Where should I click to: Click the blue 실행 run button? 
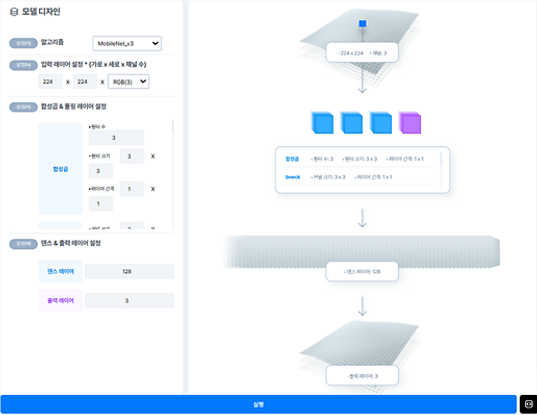pyautogui.click(x=259, y=404)
